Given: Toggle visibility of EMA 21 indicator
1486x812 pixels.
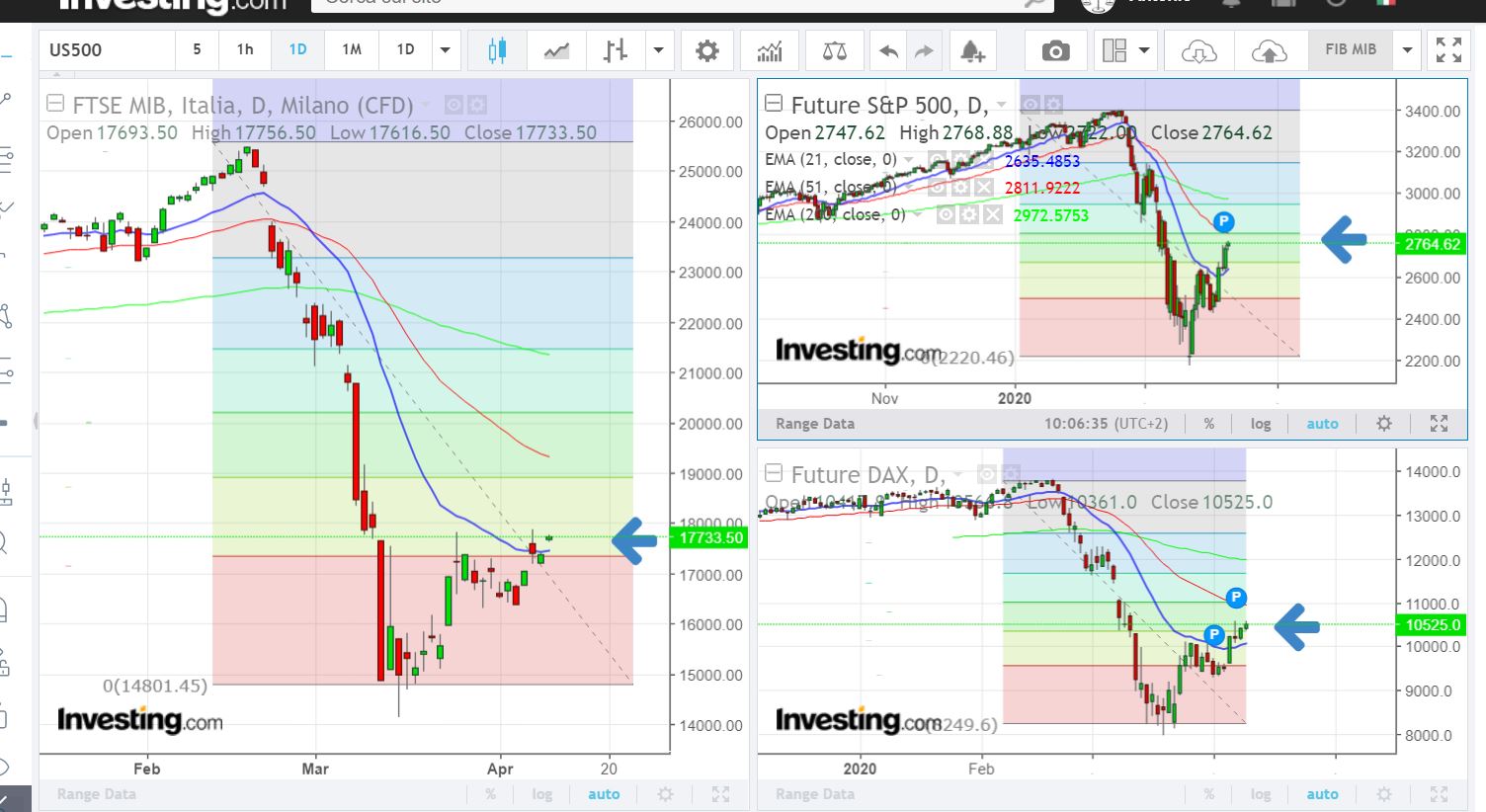Looking at the screenshot, I should (x=937, y=159).
